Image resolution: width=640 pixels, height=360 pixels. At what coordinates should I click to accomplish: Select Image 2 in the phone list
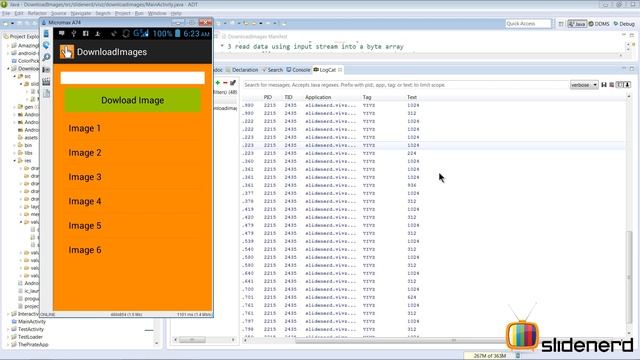(132, 153)
